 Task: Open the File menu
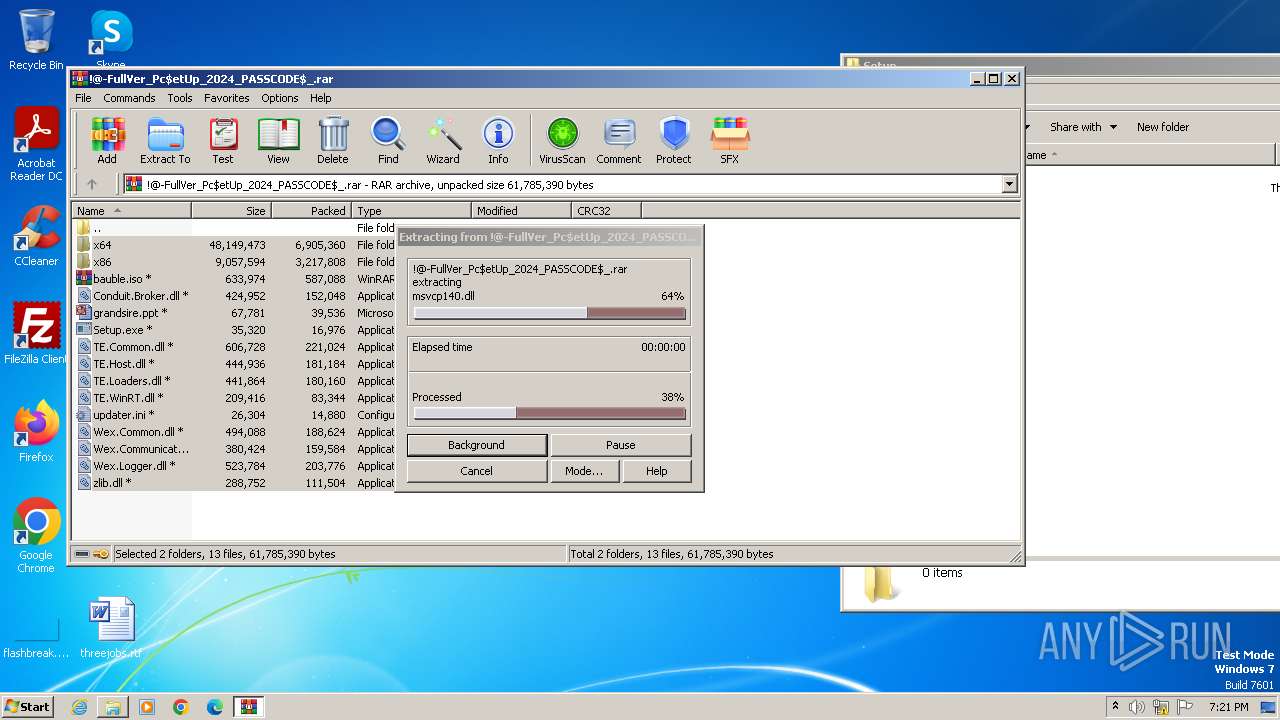[x=83, y=98]
